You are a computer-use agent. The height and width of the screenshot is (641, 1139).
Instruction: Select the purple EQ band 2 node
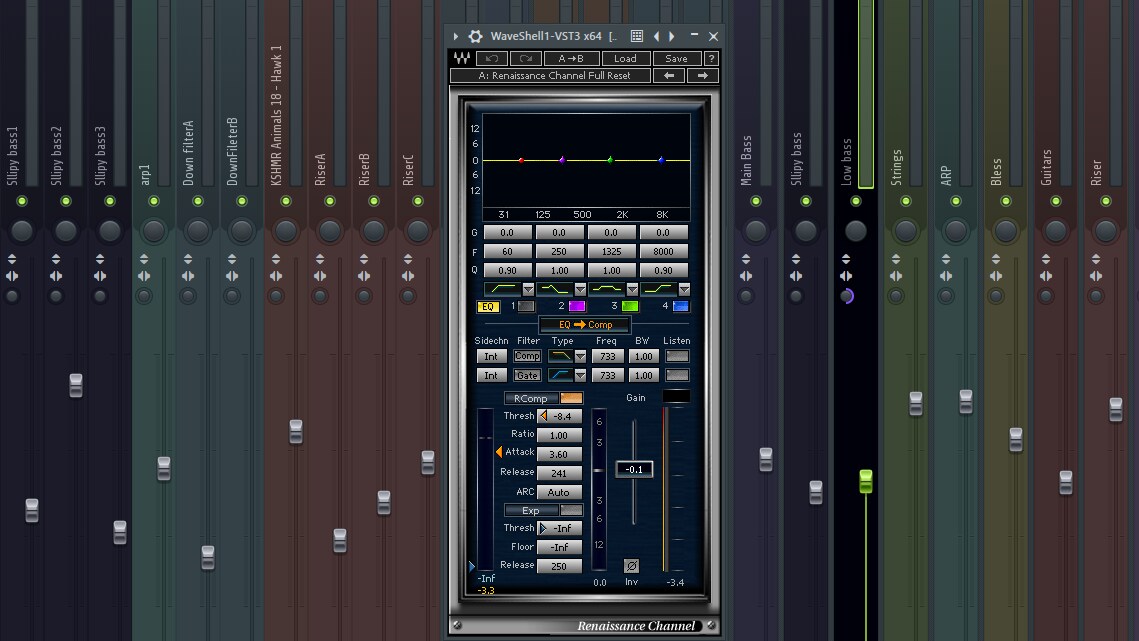click(562, 160)
